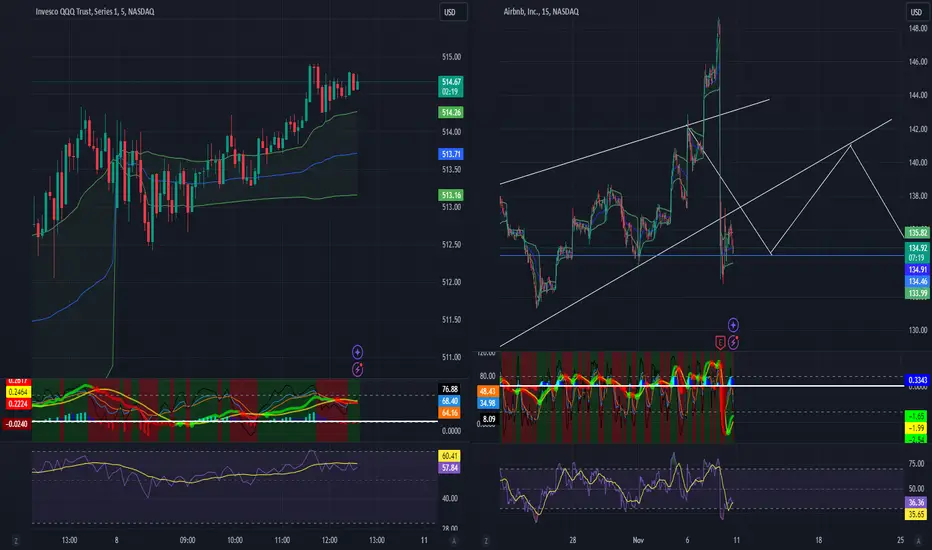Click the black 76.88 indicator value
This screenshot has height=550, width=932.
click(x=449, y=389)
